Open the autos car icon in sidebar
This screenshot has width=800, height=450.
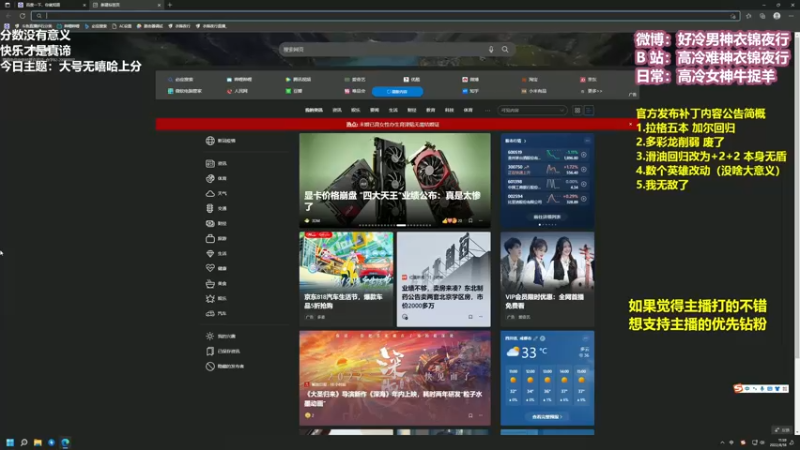pyautogui.click(x=210, y=313)
